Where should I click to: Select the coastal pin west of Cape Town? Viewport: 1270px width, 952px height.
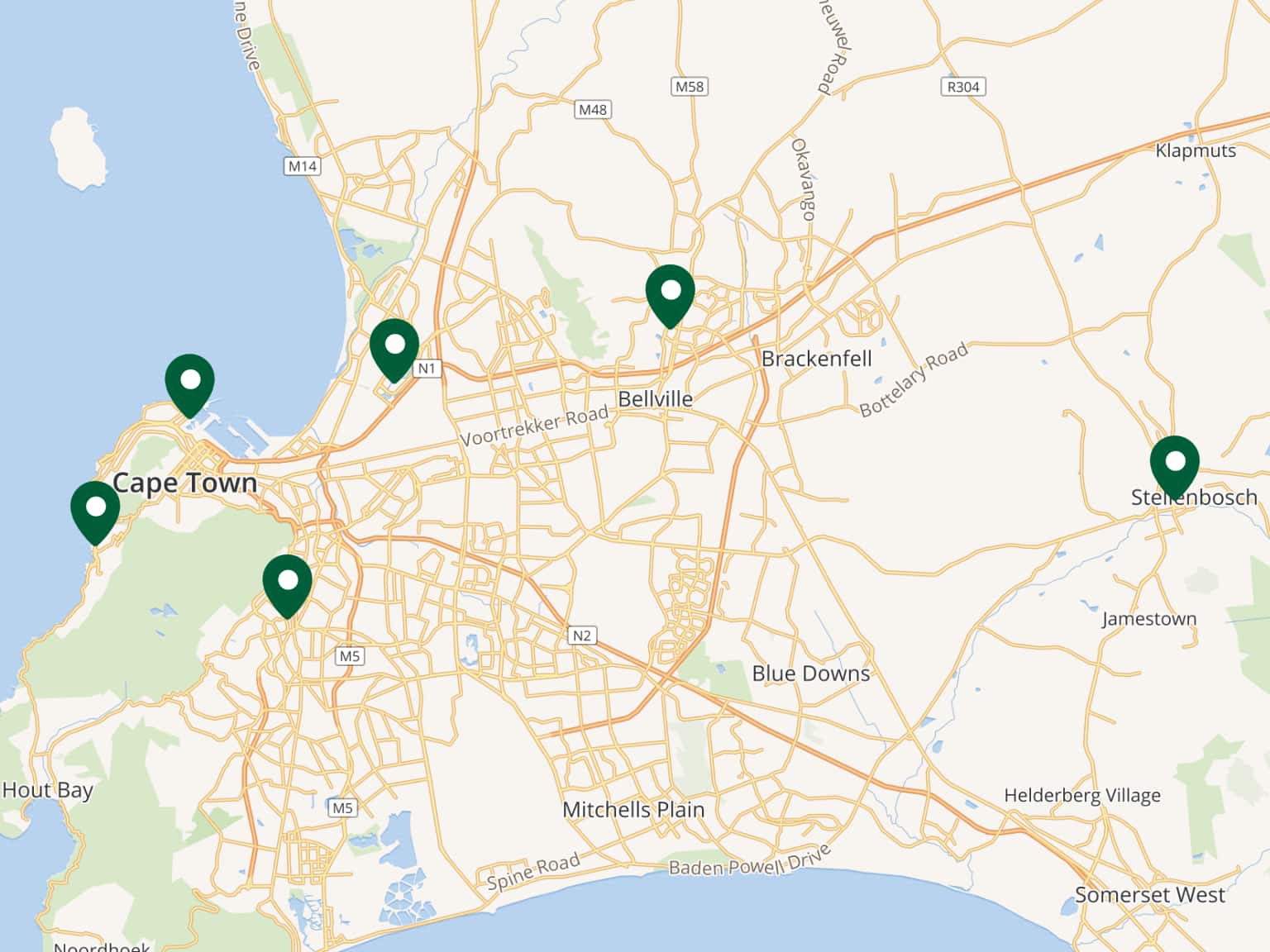[x=96, y=509]
